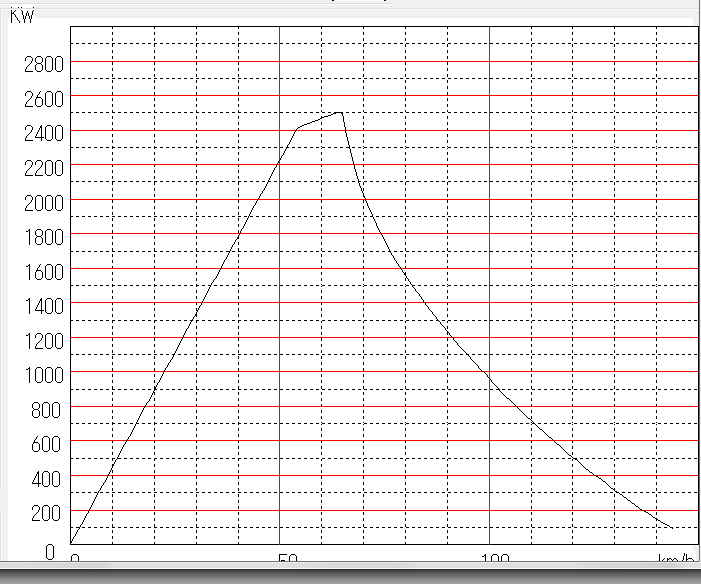Click the 1600 Y-axis value
The height and width of the screenshot is (584, 701).
(42, 271)
